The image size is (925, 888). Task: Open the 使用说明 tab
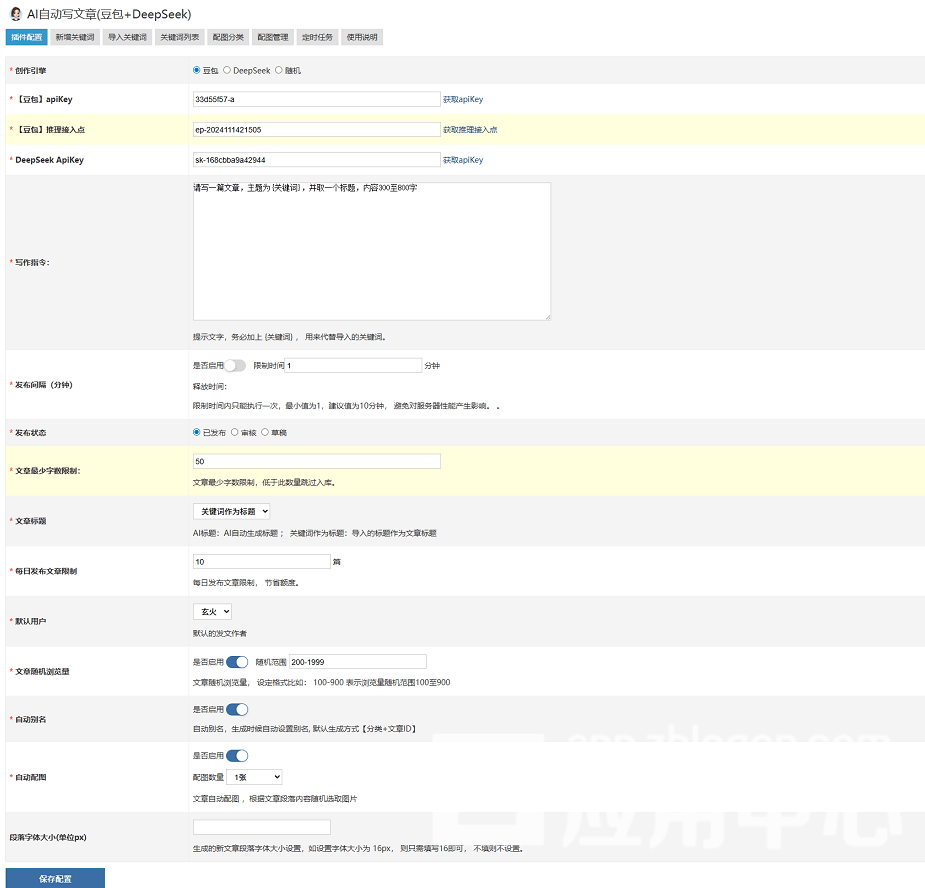[362, 37]
